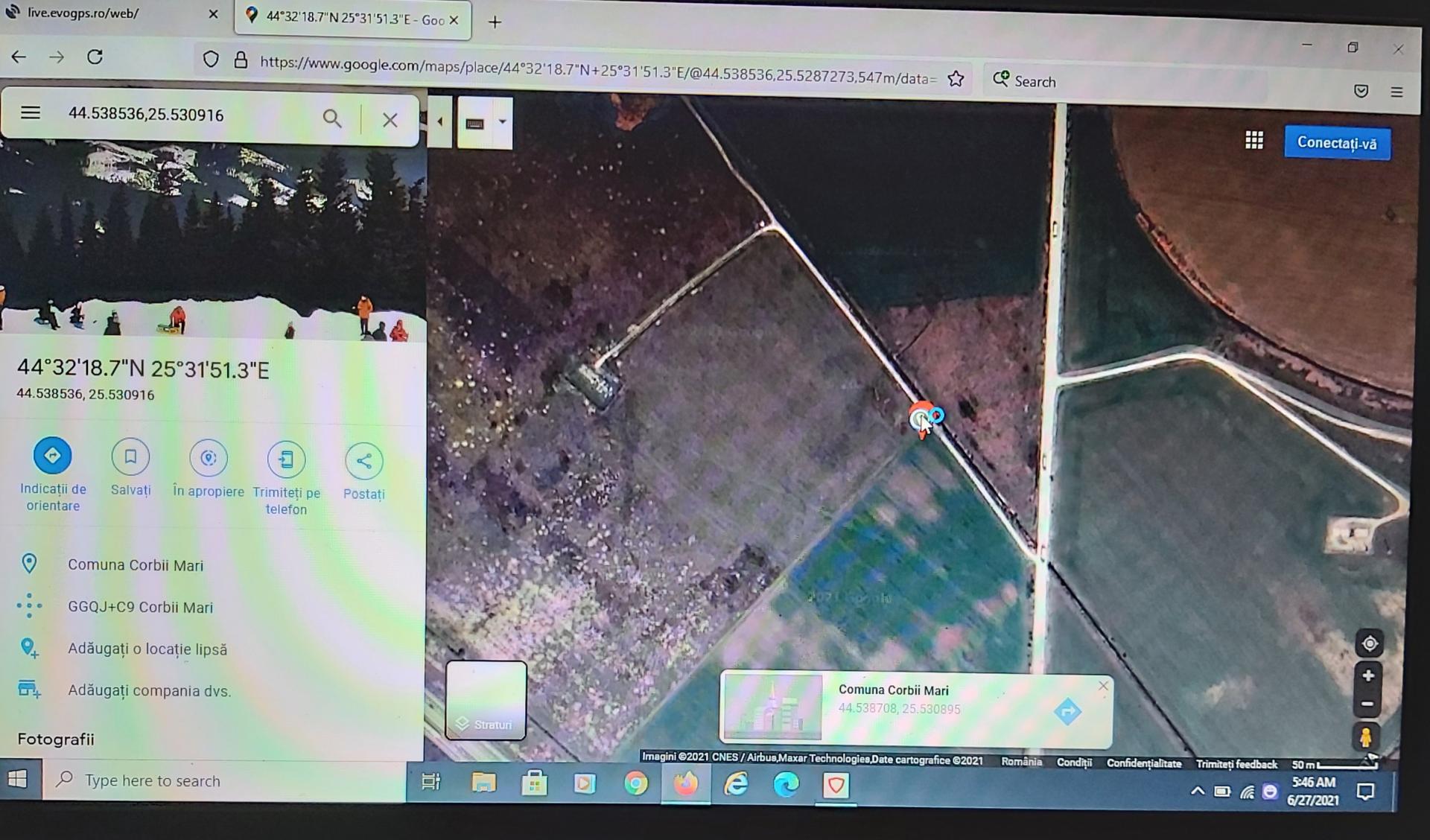Open Firefox from the Windows taskbar

pos(686,784)
